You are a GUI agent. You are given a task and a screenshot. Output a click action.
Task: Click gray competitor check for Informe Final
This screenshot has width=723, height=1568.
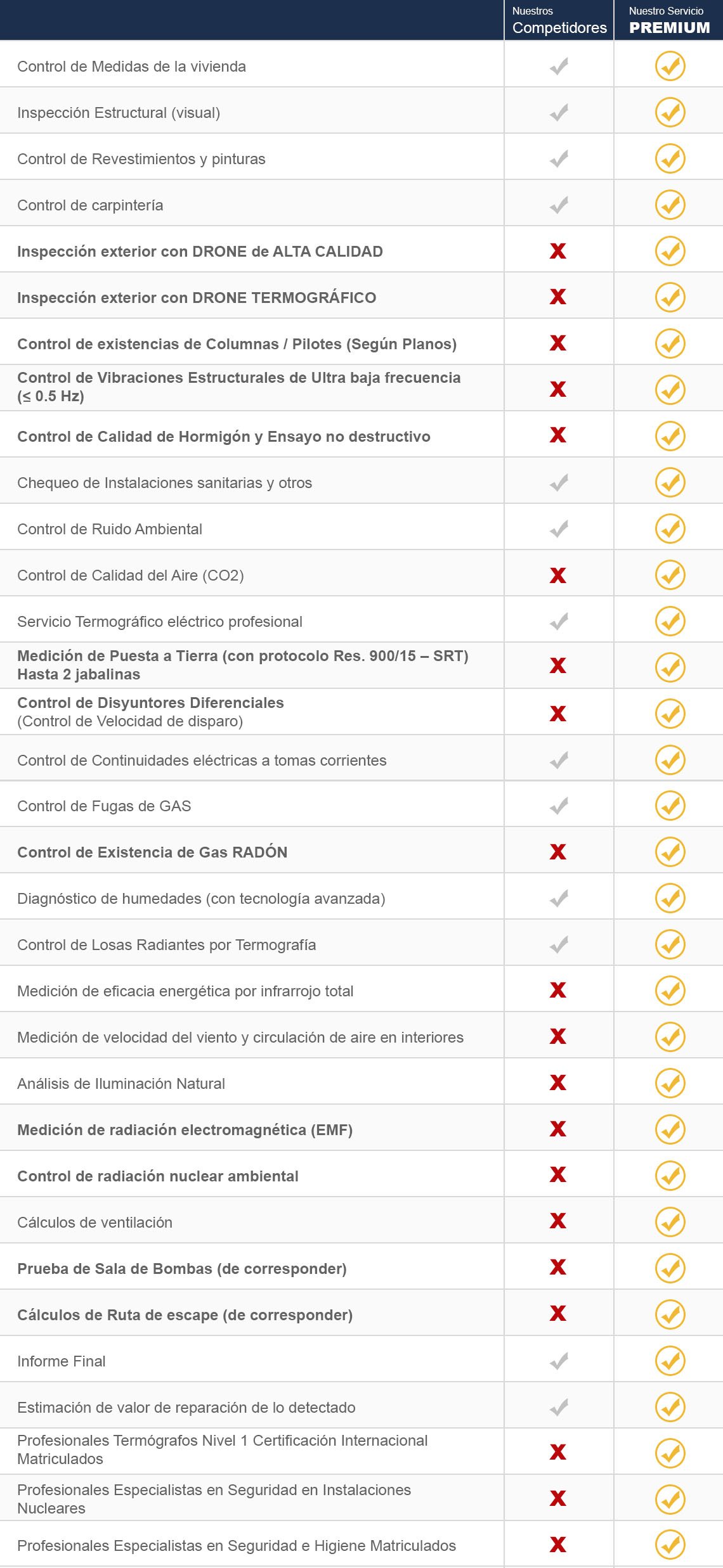click(x=559, y=1361)
